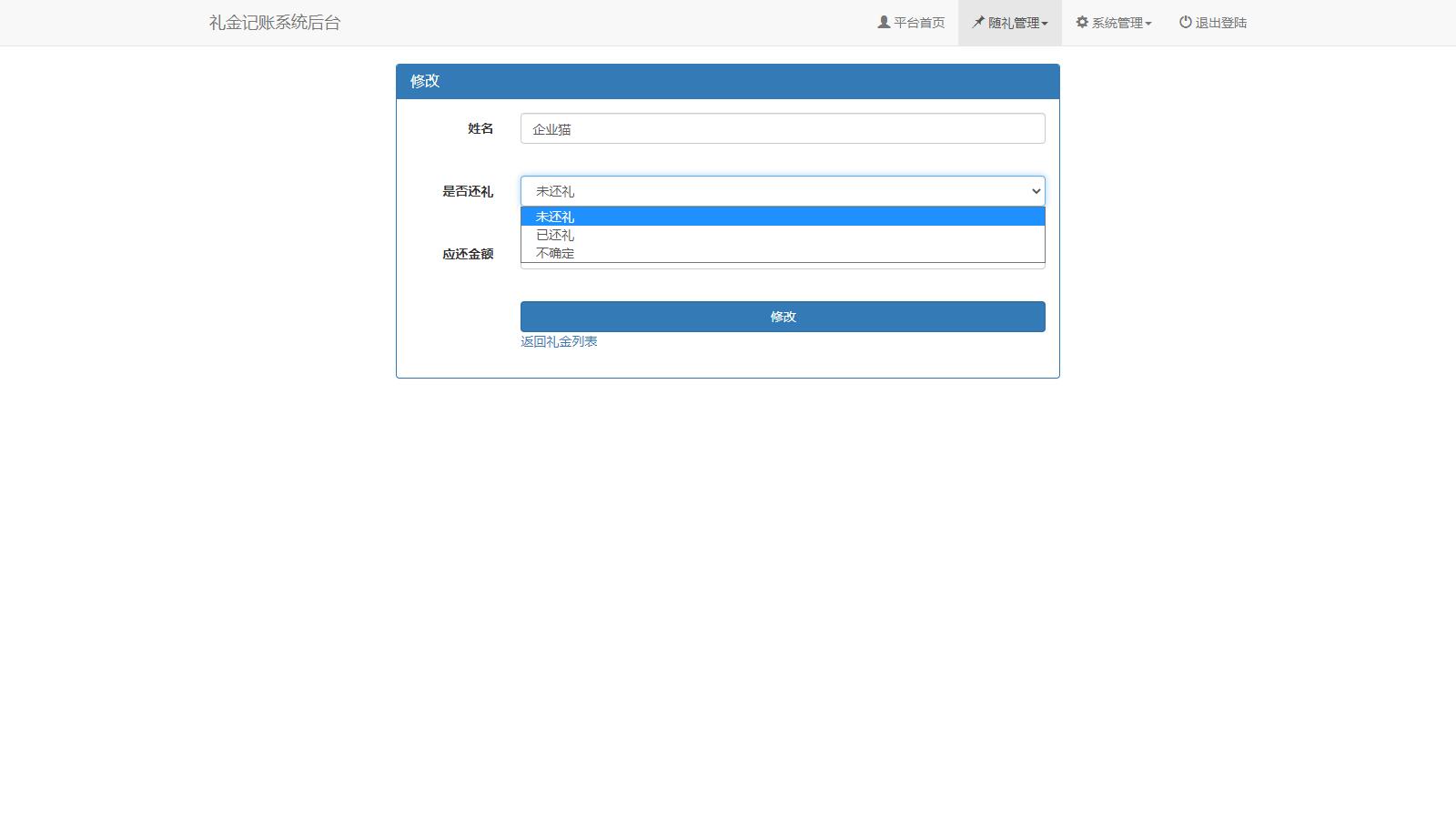Image resolution: width=1456 pixels, height=819 pixels.
Task: Click the pushpin icon beside 随礼管理
Action: (x=978, y=22)
